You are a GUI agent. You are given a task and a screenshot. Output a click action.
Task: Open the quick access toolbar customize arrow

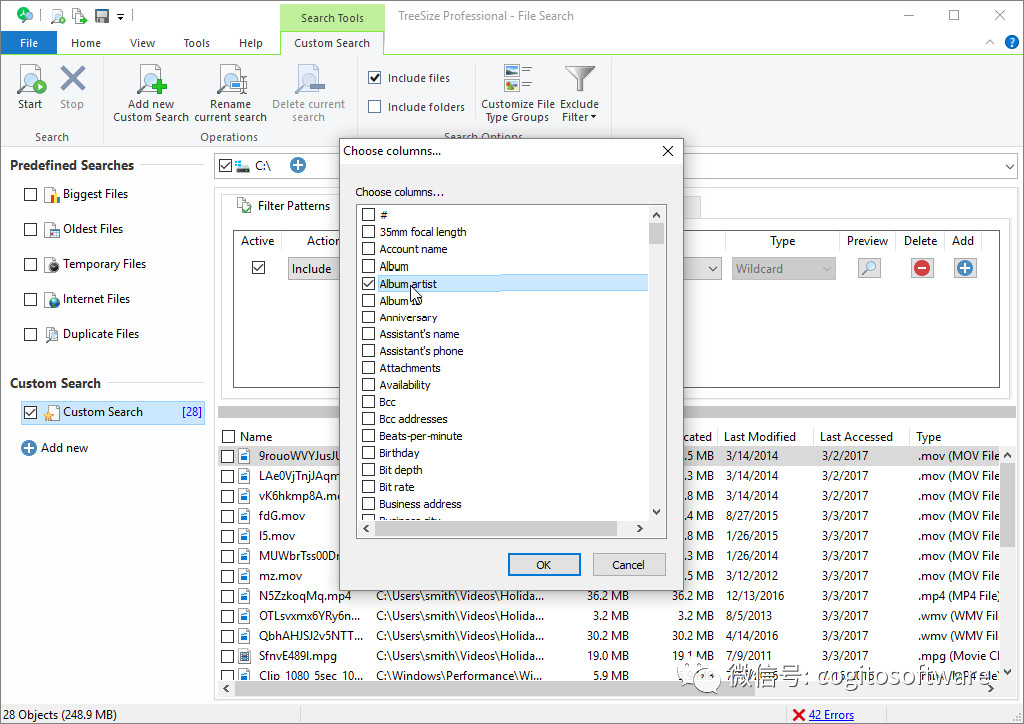(120, 16)
